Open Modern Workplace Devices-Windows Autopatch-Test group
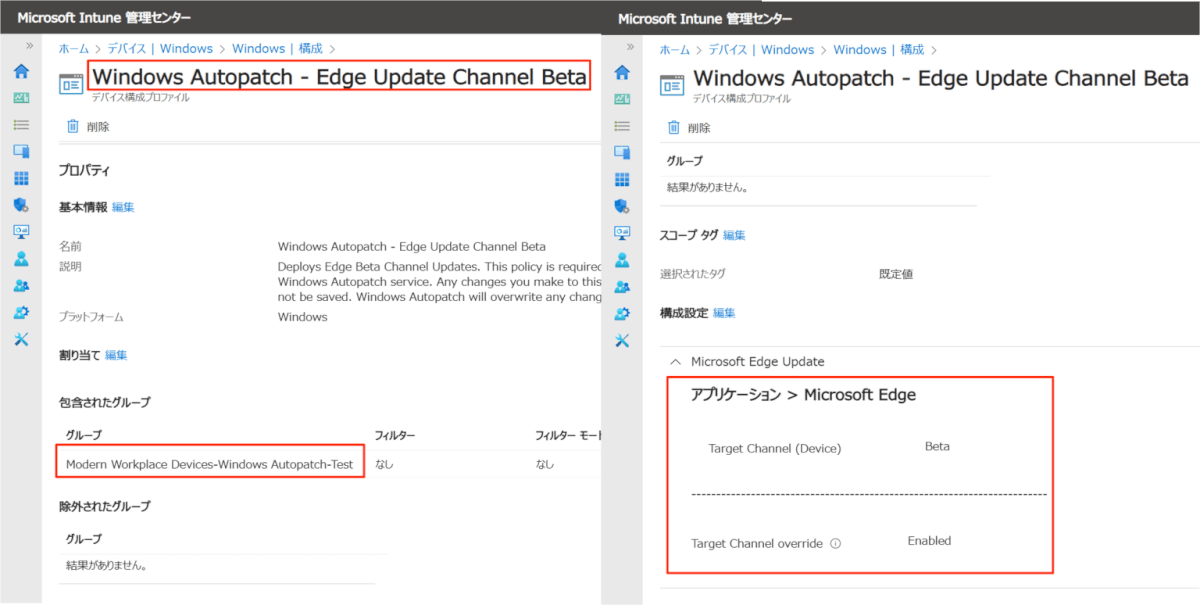 point(209,464)
